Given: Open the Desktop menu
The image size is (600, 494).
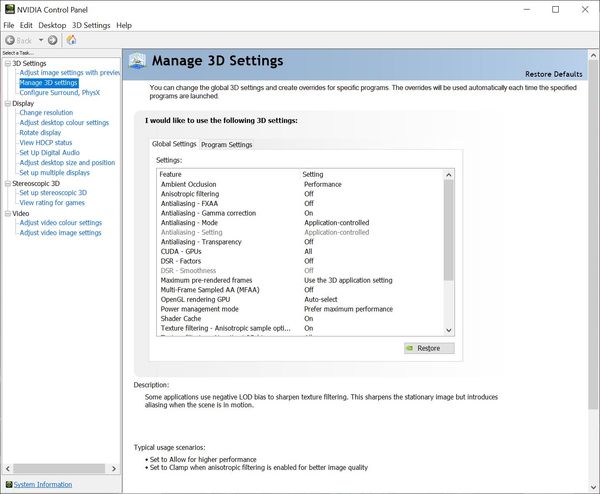Looking at the screenshot, I should pos(52,25).
